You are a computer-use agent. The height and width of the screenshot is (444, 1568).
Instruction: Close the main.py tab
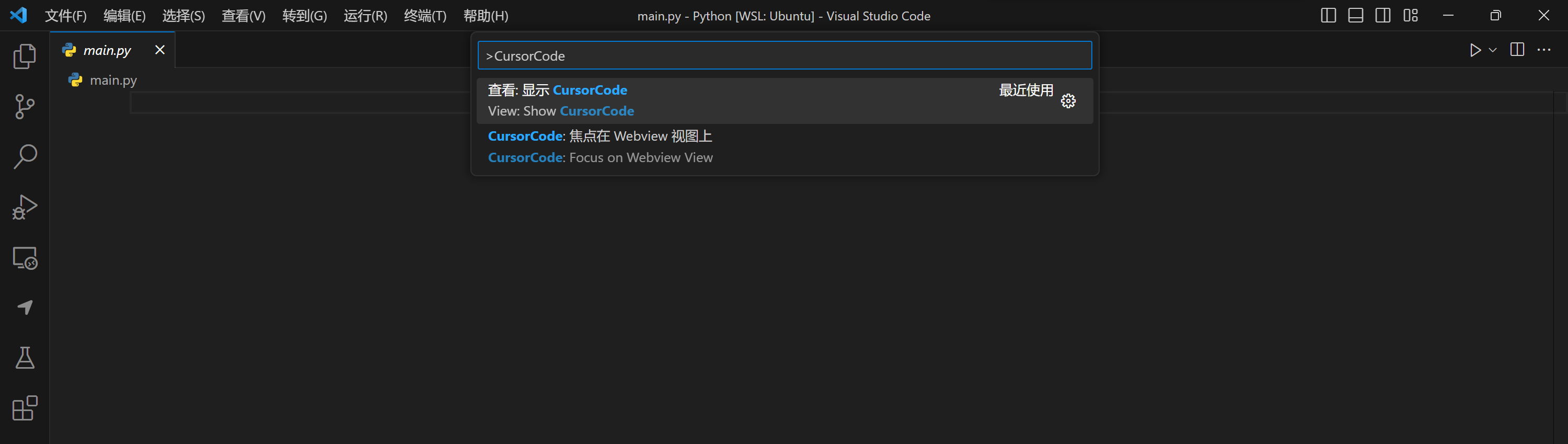click(x=159, y=50)
